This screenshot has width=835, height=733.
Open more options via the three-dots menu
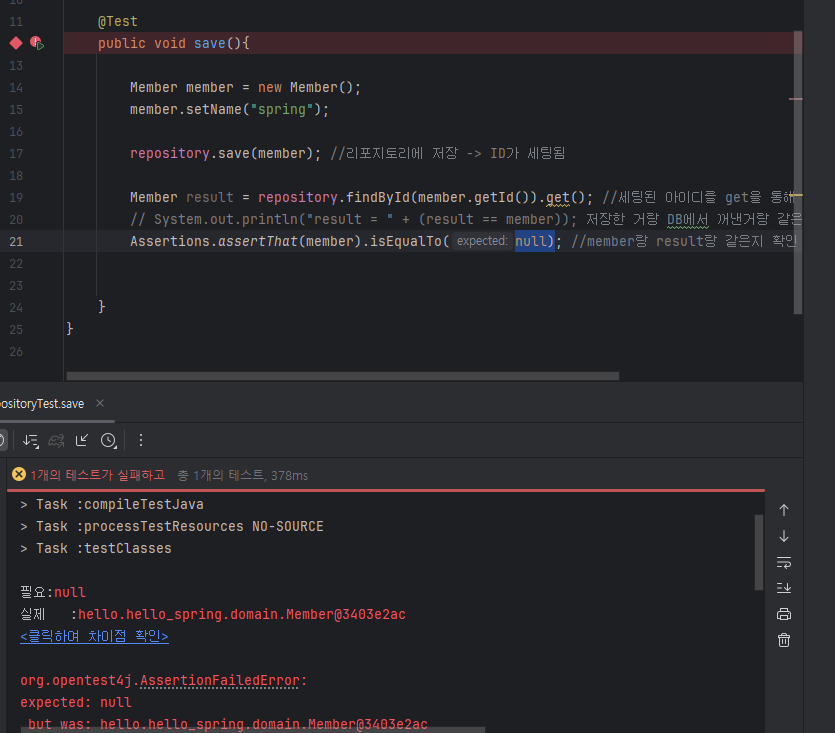(x=141, y=440)
